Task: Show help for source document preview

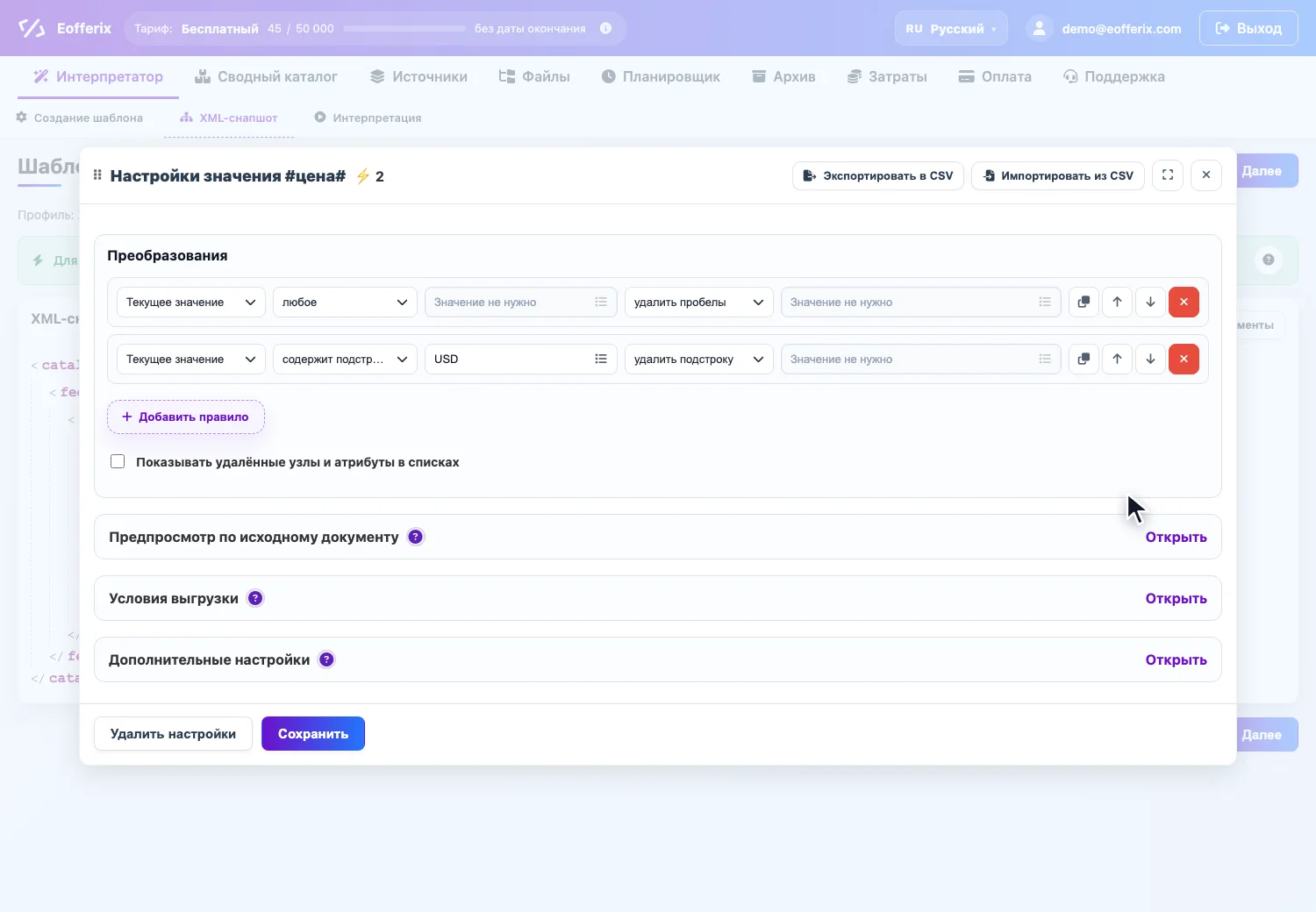Action: point(416,537)
